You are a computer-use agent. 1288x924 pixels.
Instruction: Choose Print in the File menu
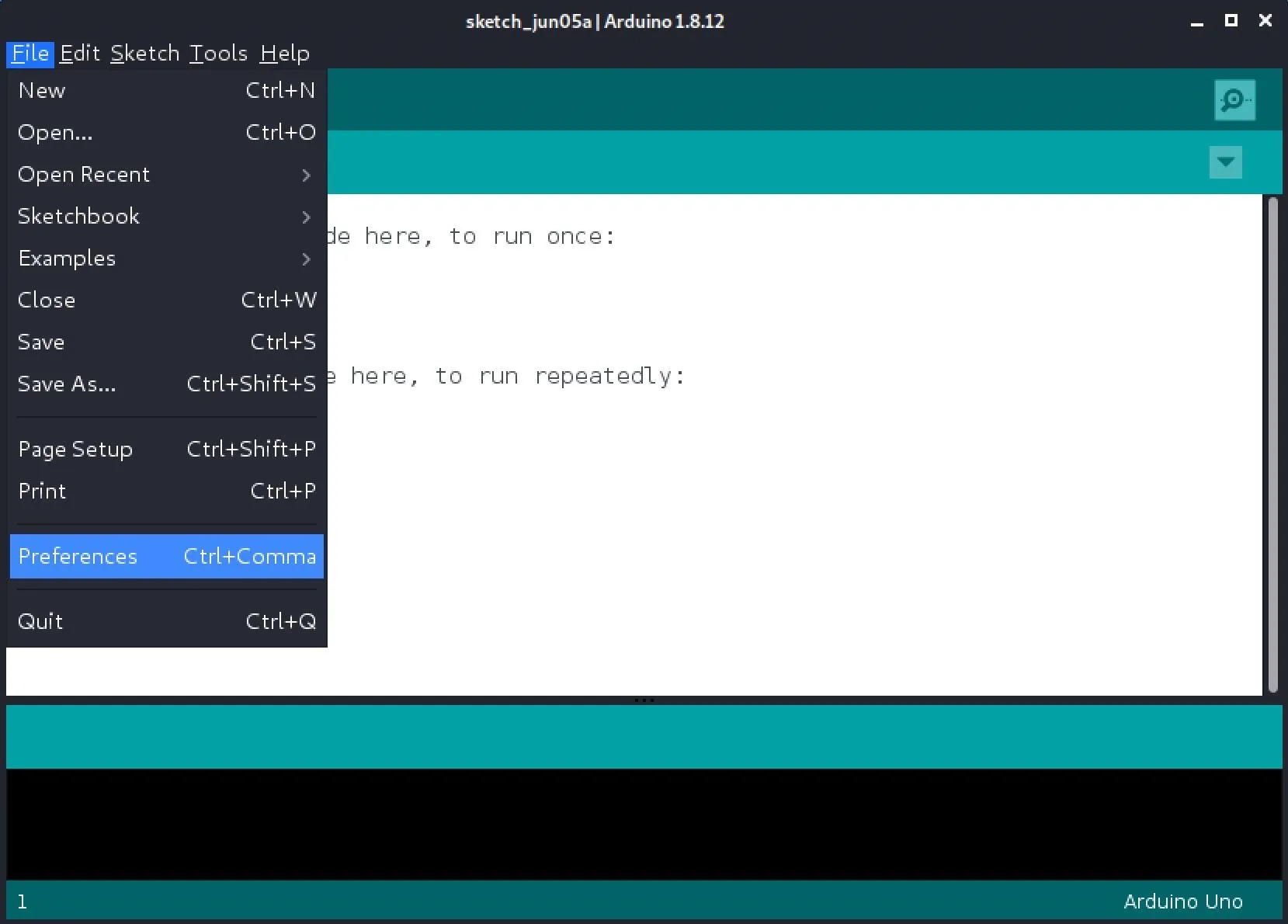coord(167,492)
